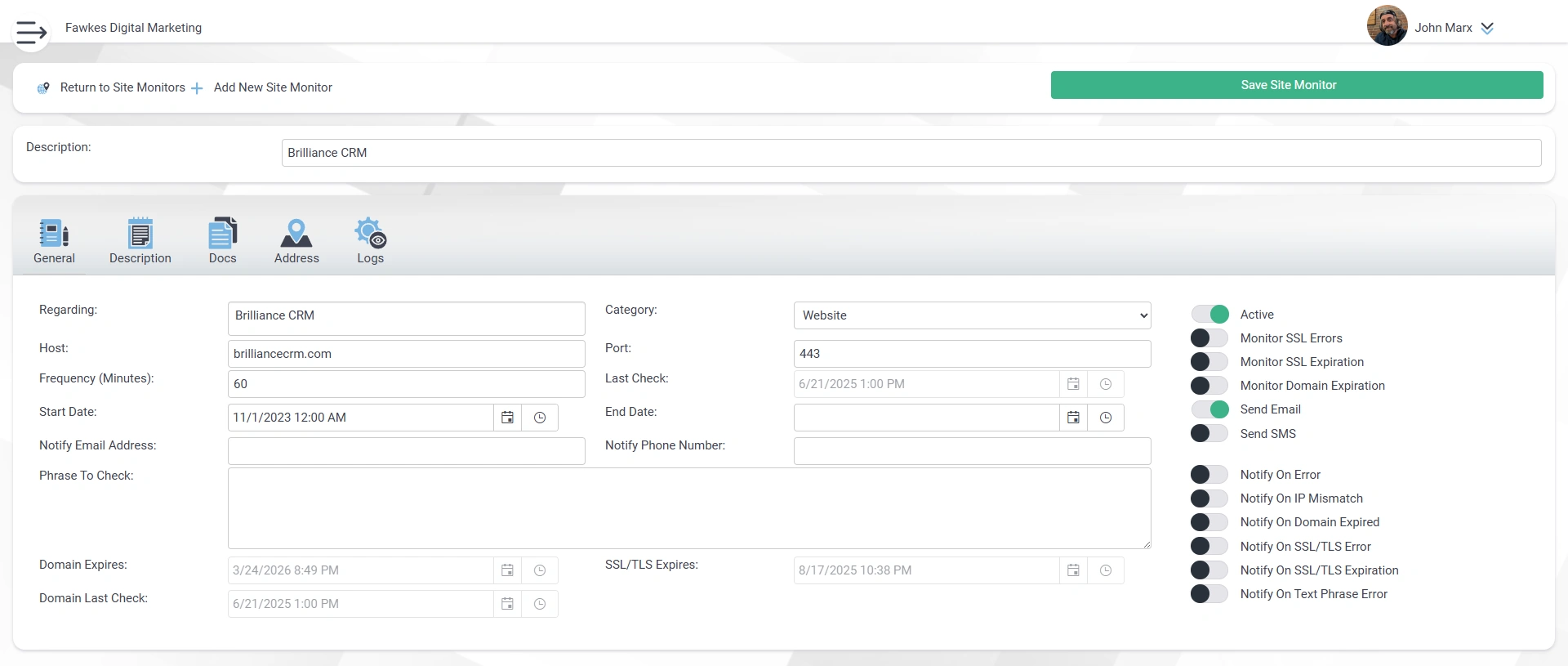
Task: Click the SSL/TLS Expires date field
Action: (927, 570)
